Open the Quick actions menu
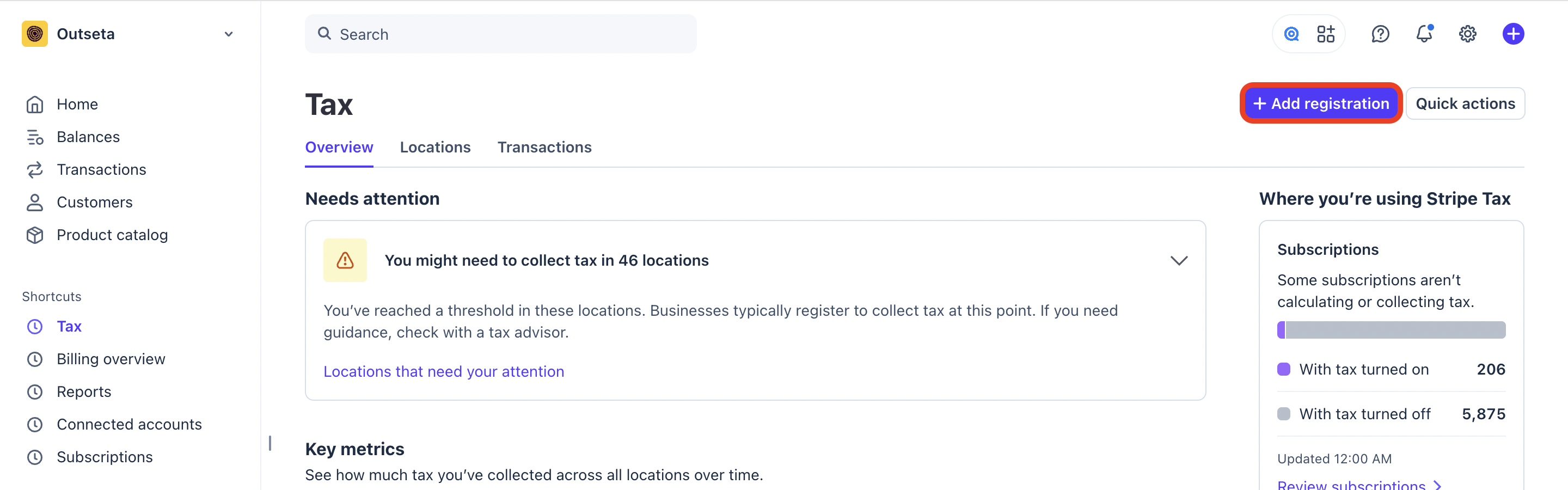This screenshot has width=1568, height=490. (x=1465, y=103)
